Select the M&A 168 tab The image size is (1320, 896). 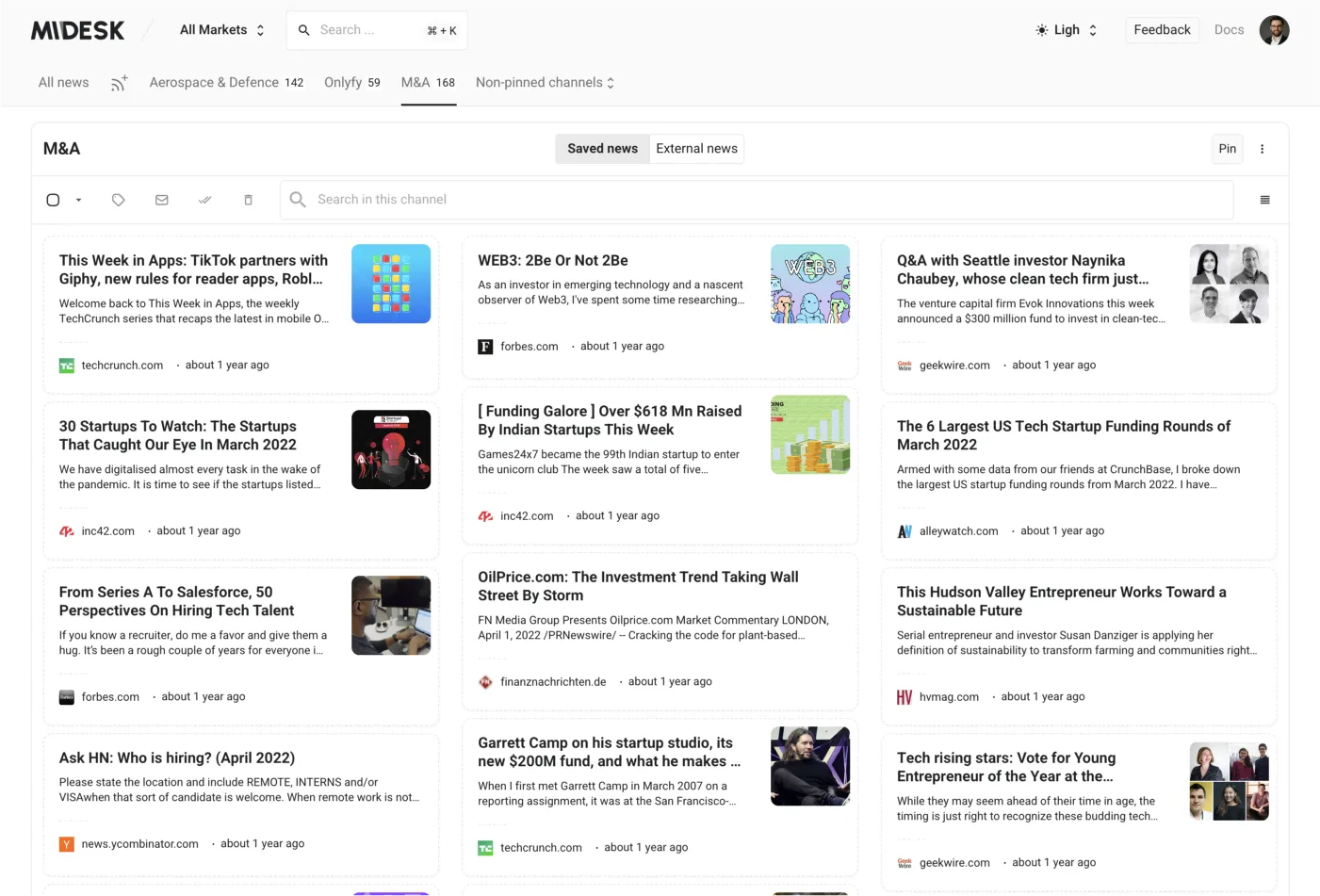[428, 83]
